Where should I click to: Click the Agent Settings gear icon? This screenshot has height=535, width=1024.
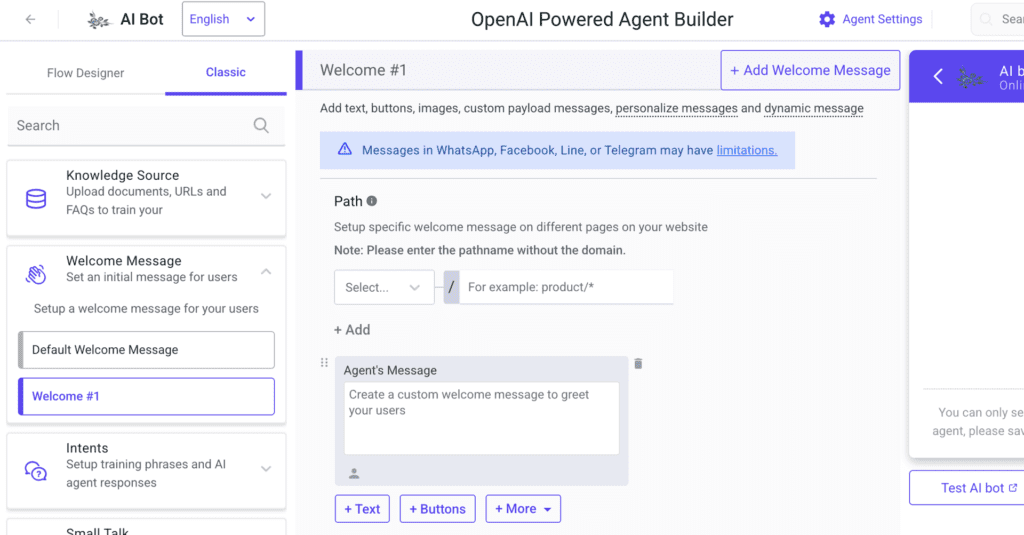click(x=827, y=20)
